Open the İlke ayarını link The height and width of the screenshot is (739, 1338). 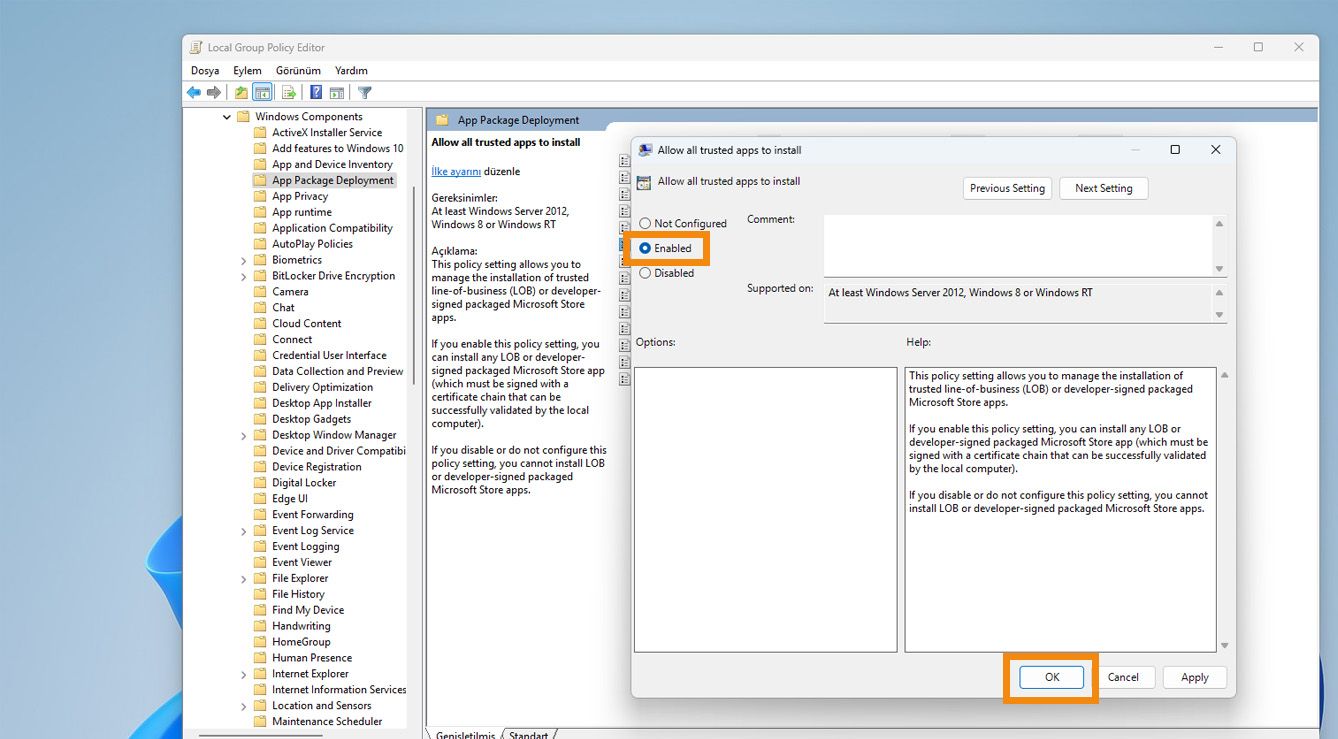tap(456, 172)
